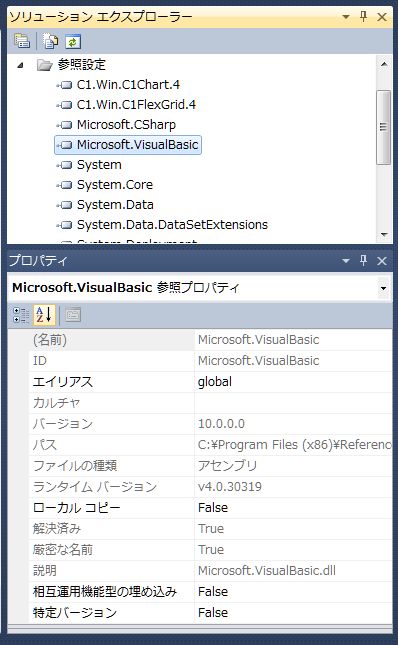Select the ランタイム バージョン property row
Screen dimensions: 398x645
pyautogui.click(x=211, y=487)
